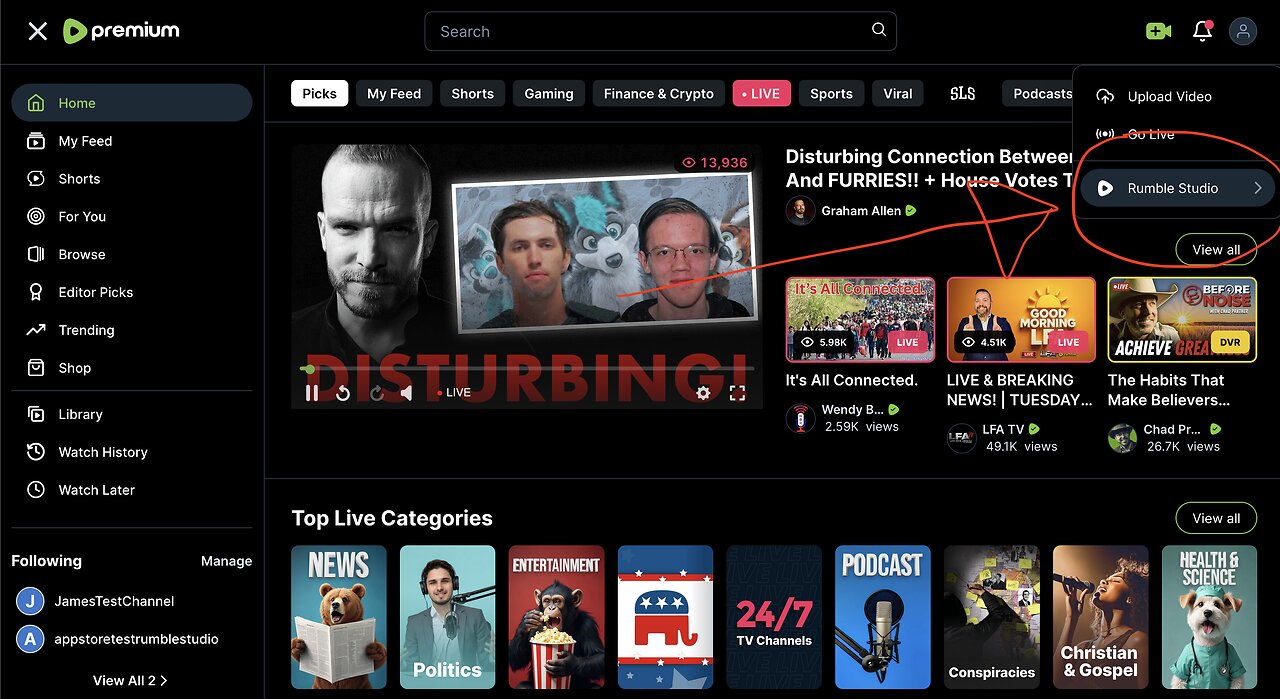Screen dimensions: 1280x699
Task: Open Wendy B channel avatar
Action: [x=800, y=418]
